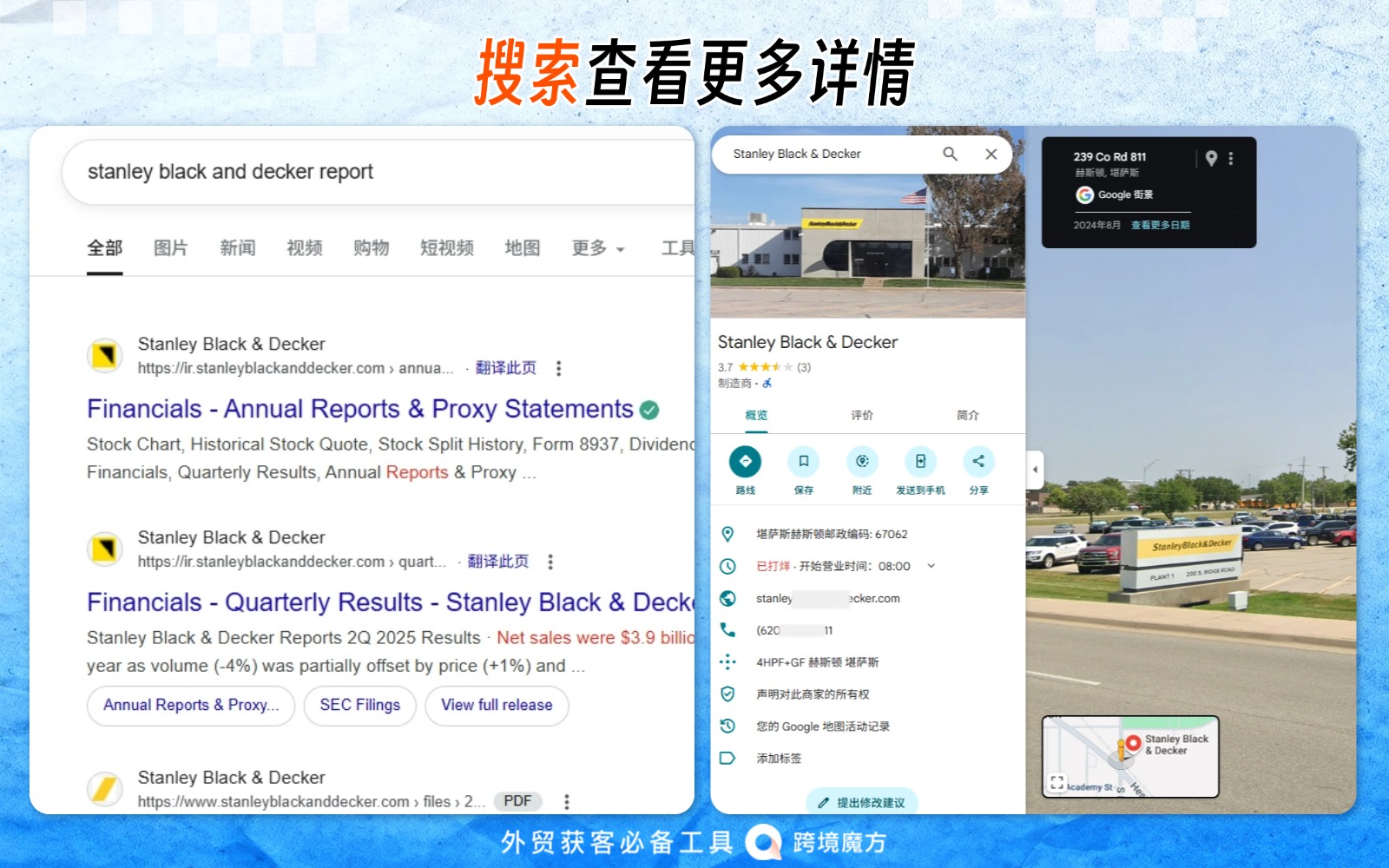Viewport: 1389px width, 868px height.
Task: Open the 更多 search filter dropdown
Action: pyautogui.click(x=597, y=248)
